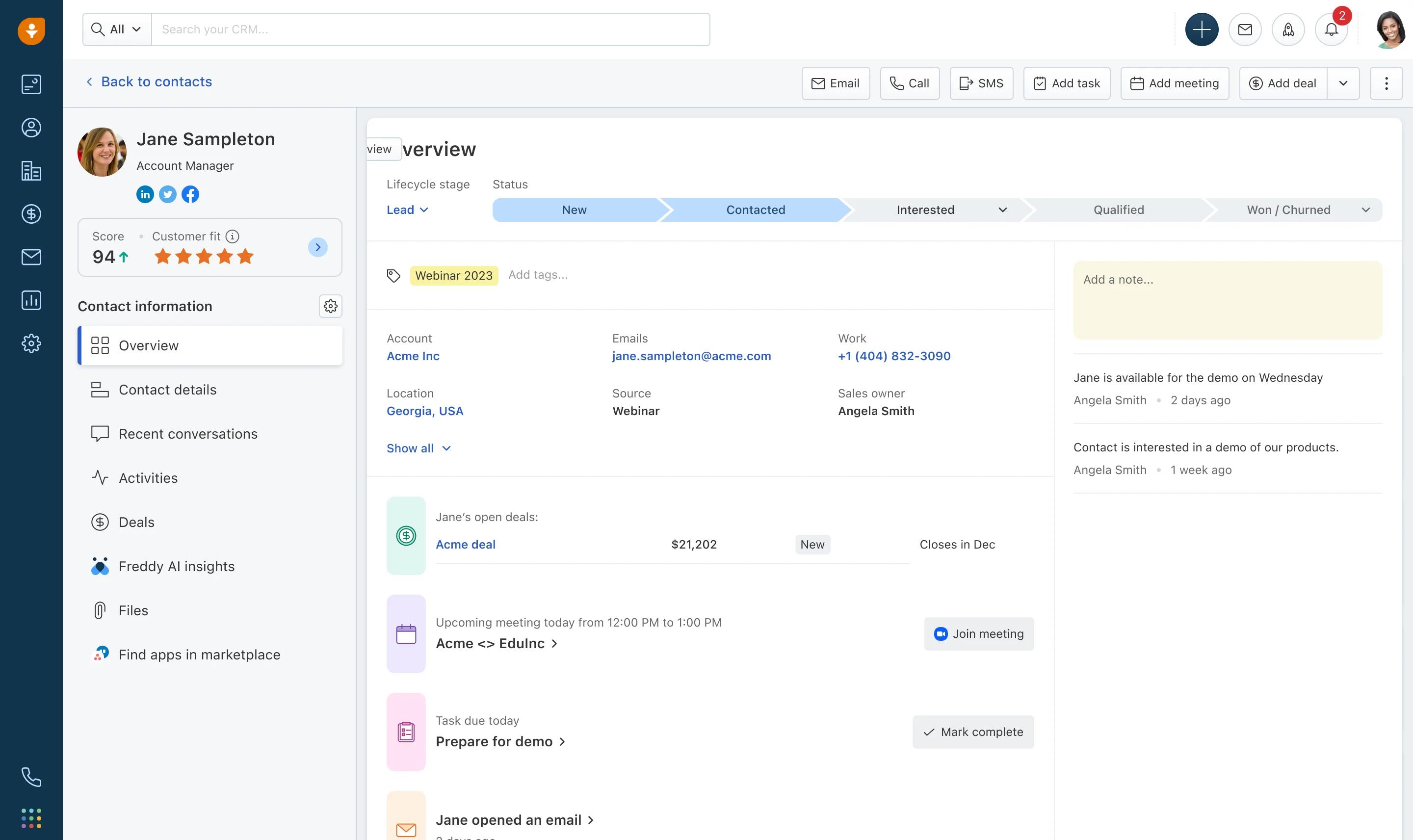
Task: Open the phone dialer icon in sidebar
Action: coord(31,777)
